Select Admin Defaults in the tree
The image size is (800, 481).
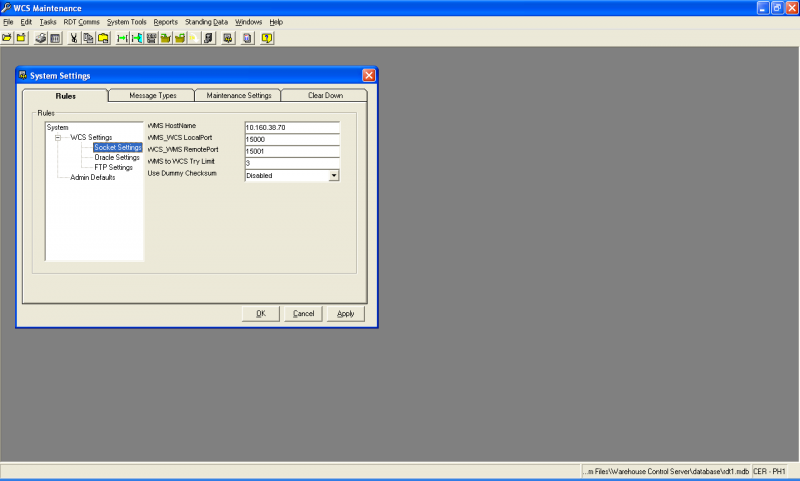tap(92, 178)
